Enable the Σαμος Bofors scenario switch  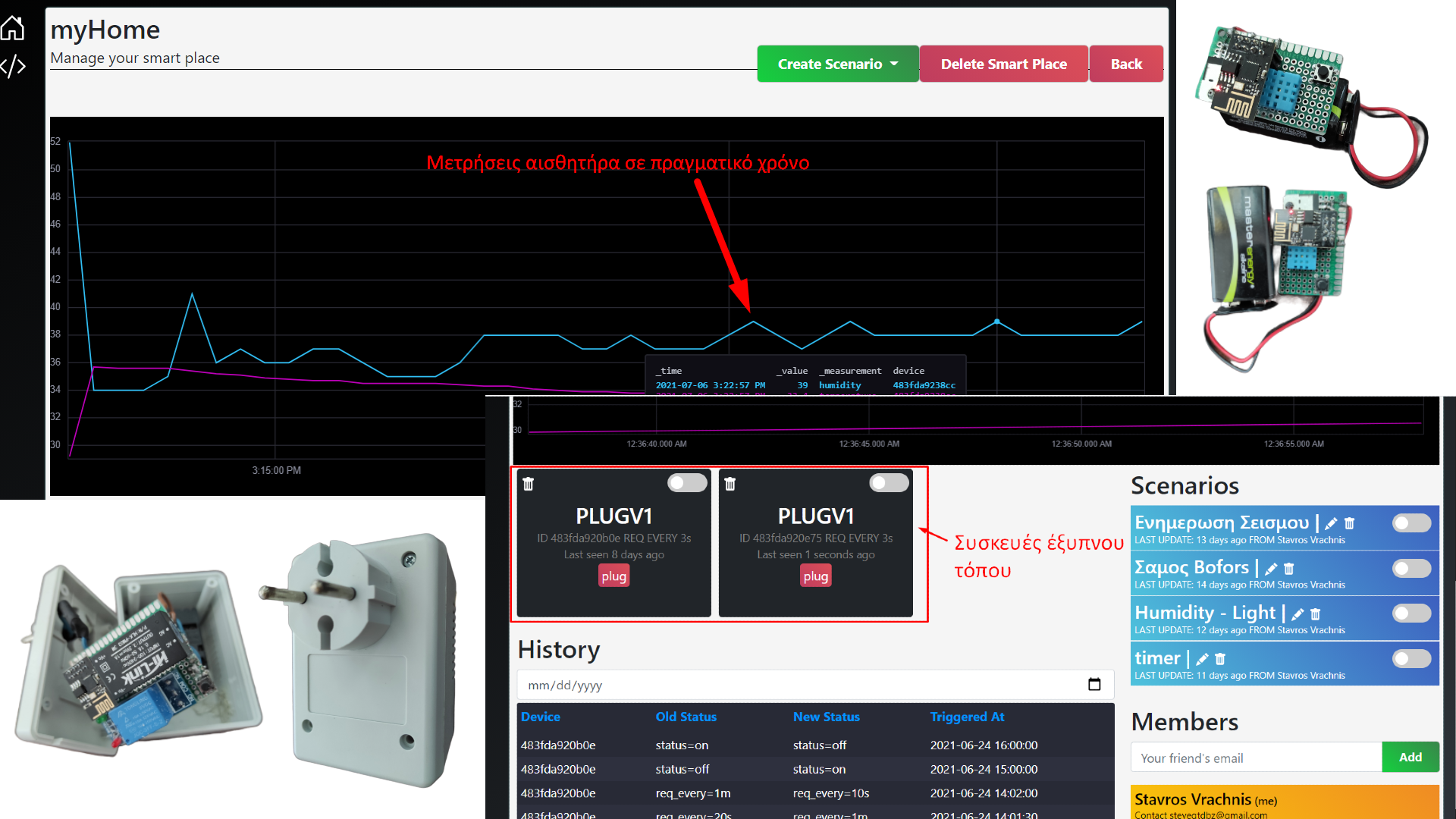1411,568
